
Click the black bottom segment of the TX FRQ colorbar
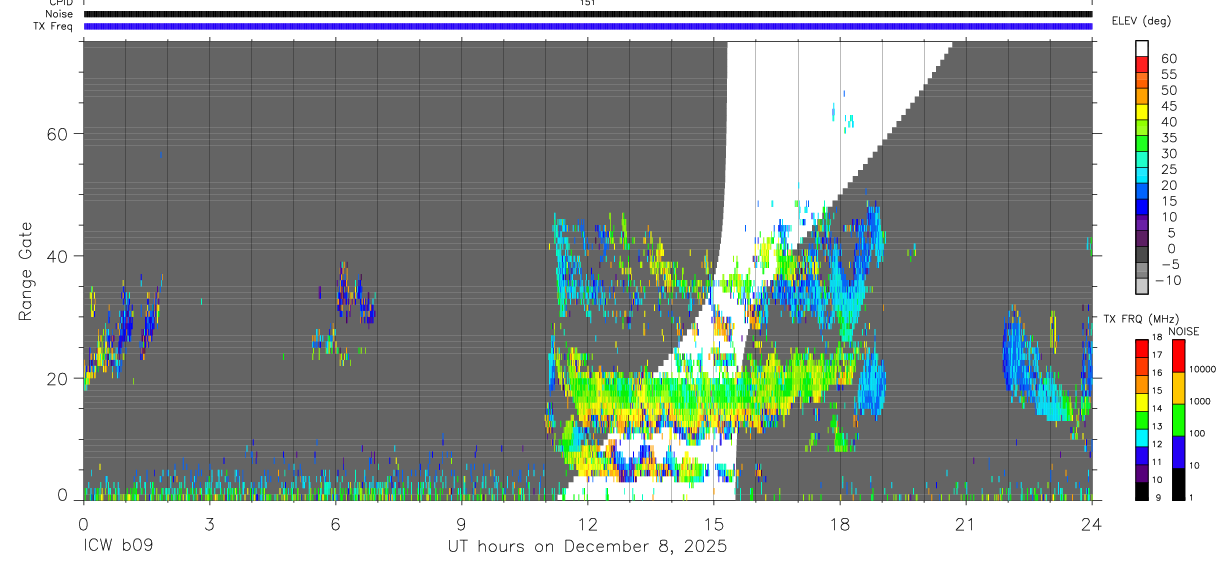pos(1142,489)
